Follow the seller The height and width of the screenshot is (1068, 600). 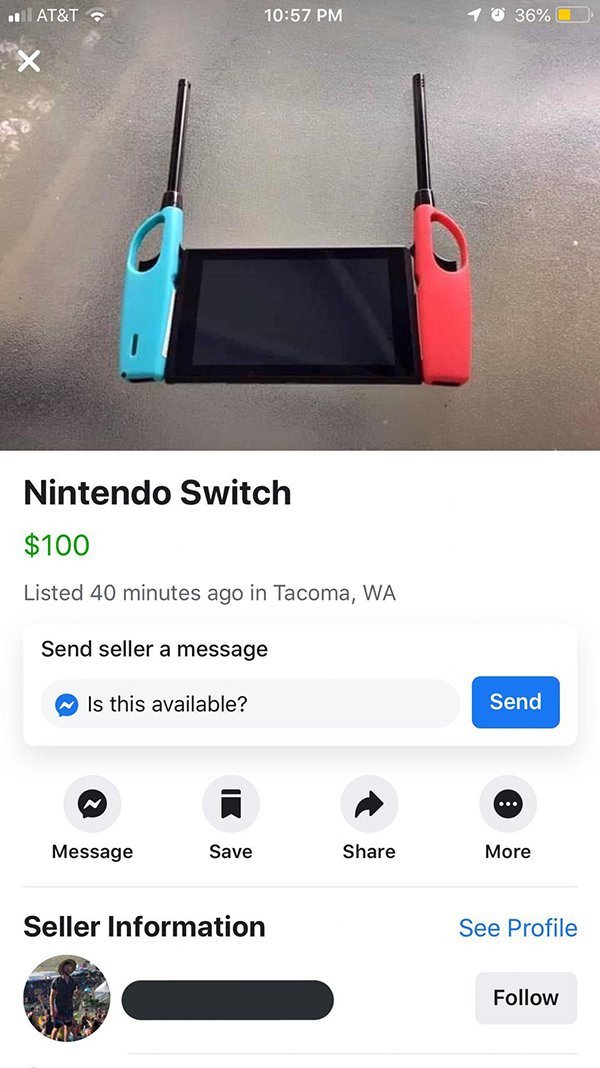(526, 998)
